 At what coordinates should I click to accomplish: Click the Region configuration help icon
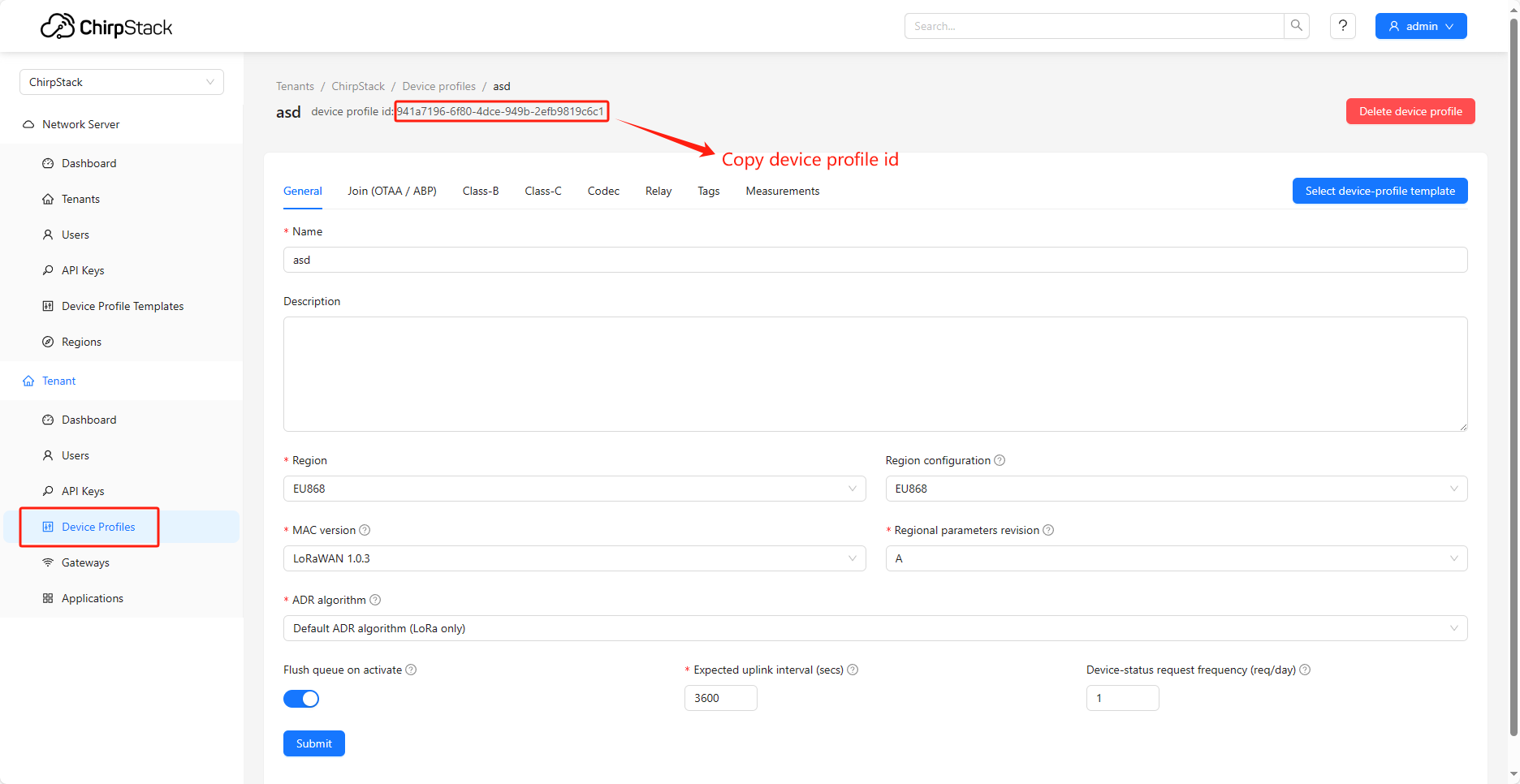pyautogui.click(x=1000, y=460)
